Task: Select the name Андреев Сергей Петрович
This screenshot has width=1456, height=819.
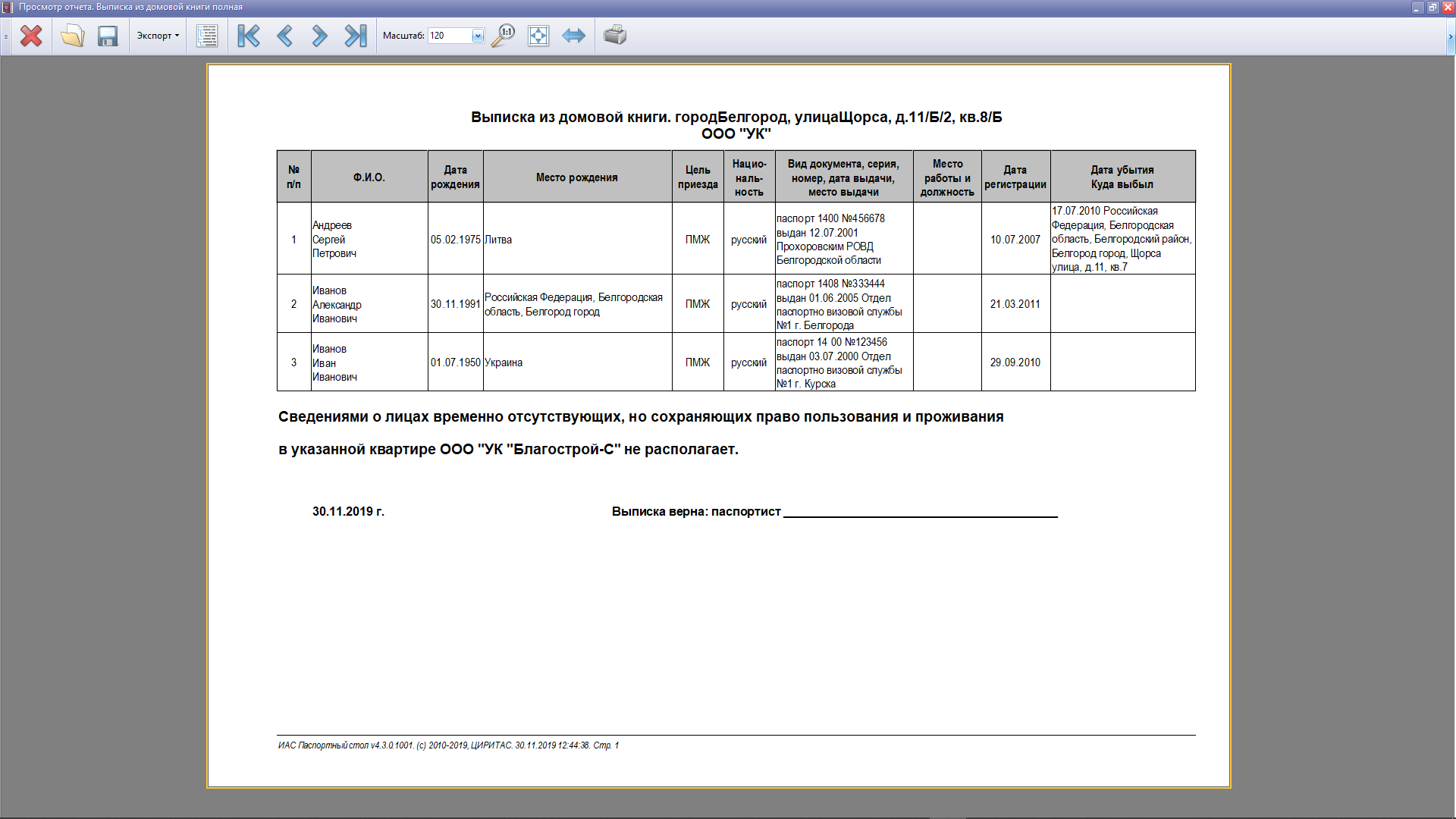Action: (334, 239)
